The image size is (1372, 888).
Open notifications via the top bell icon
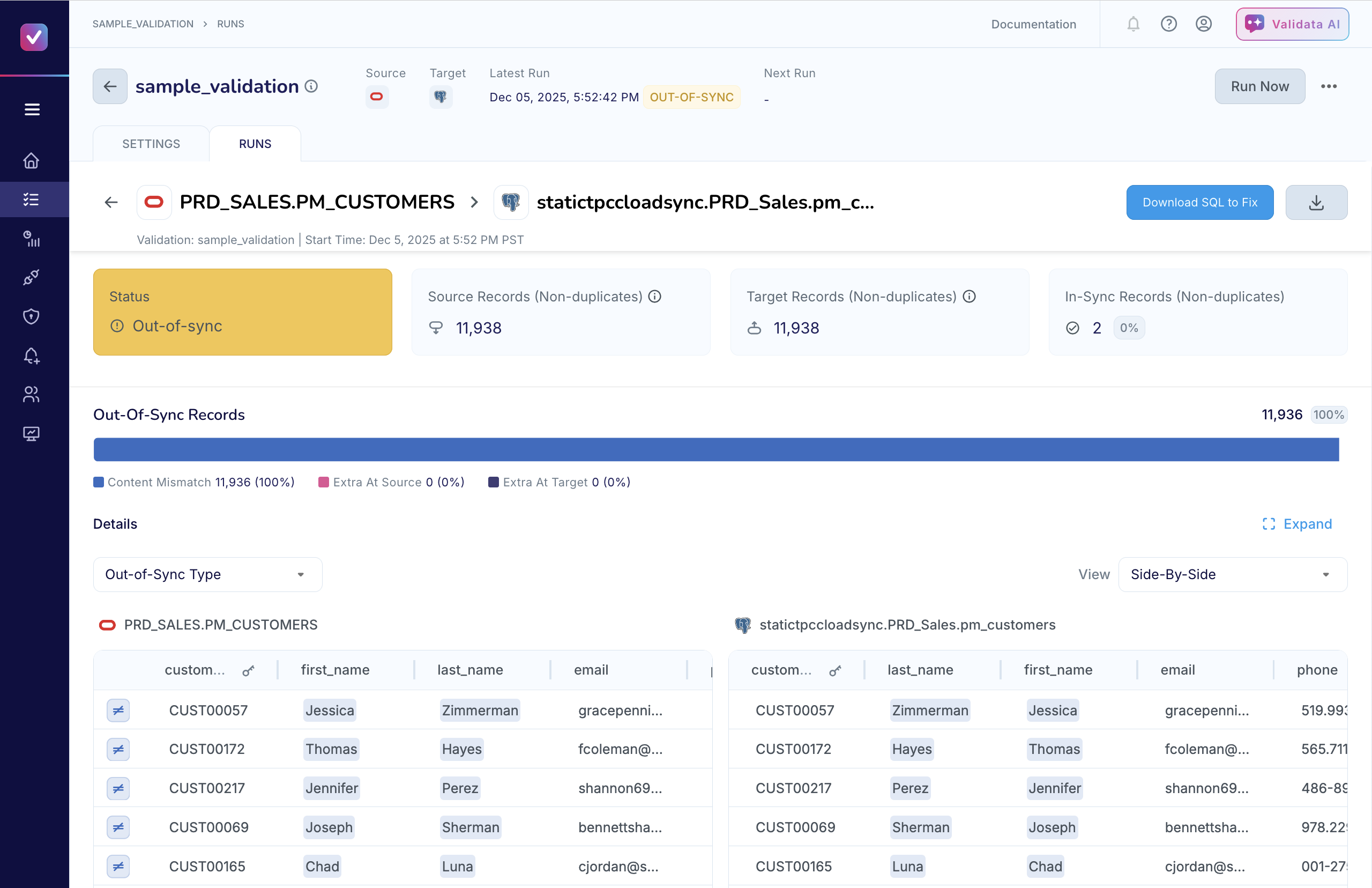(1133, 24)
